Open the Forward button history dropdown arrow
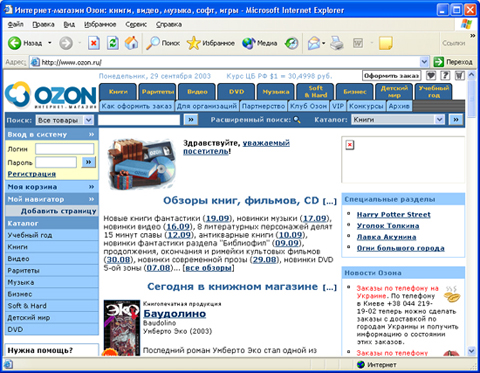Screen dimensions: 480x373 [80, 43]
